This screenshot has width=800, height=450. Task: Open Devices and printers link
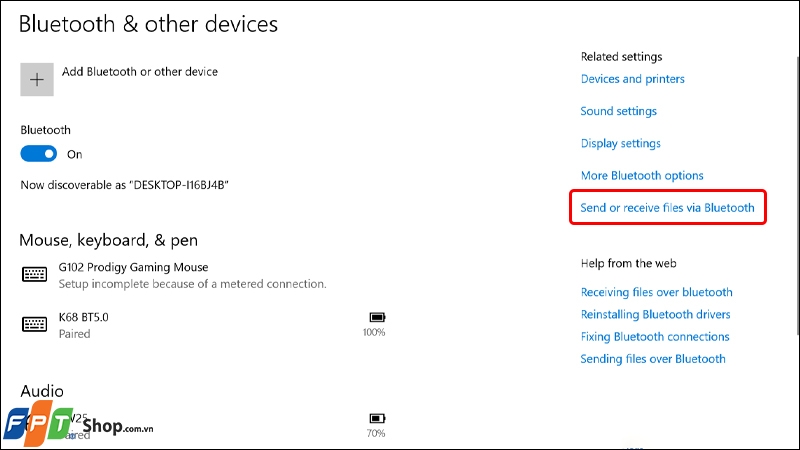pos(633,79)
